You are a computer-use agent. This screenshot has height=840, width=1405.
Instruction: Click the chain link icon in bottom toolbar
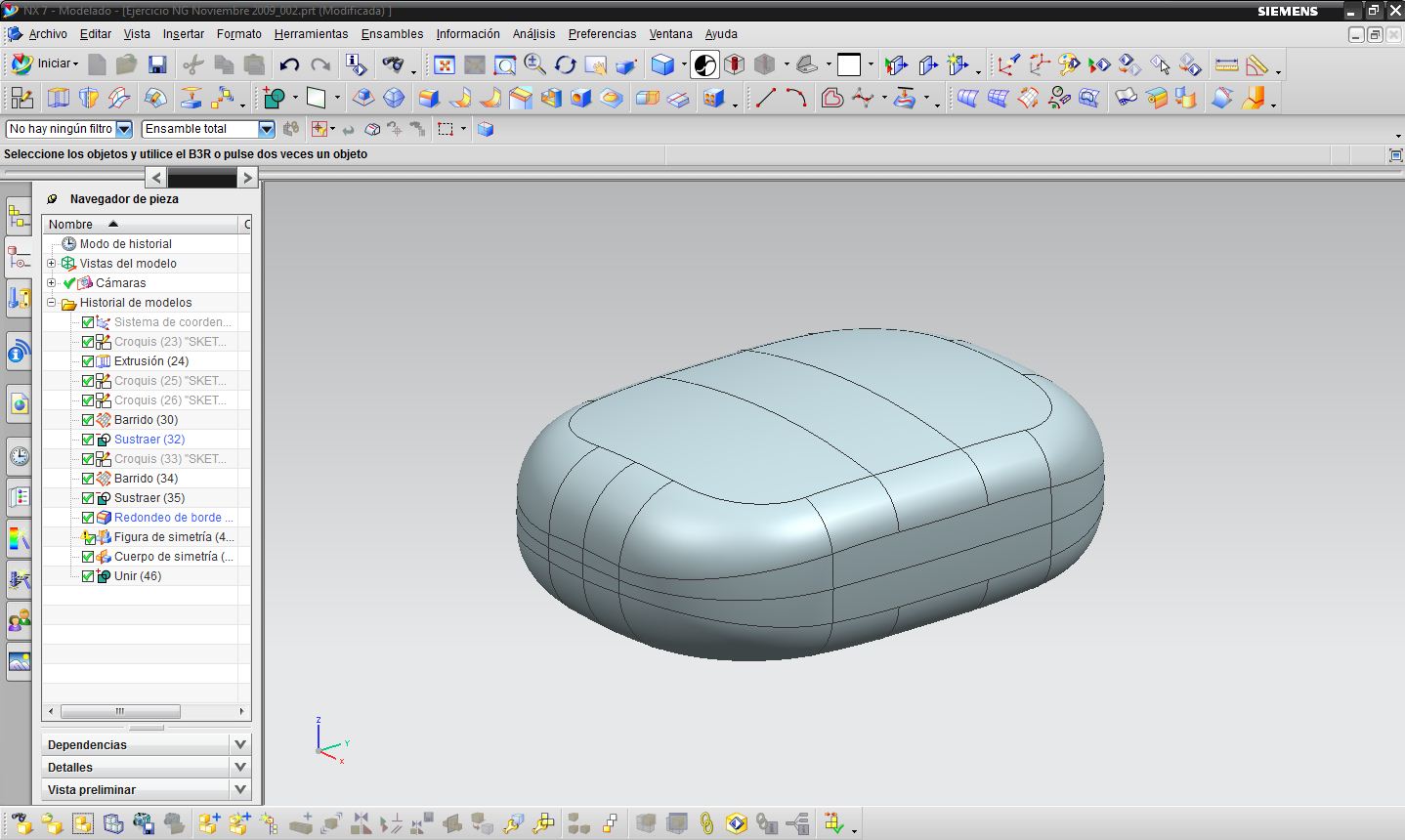706,823
